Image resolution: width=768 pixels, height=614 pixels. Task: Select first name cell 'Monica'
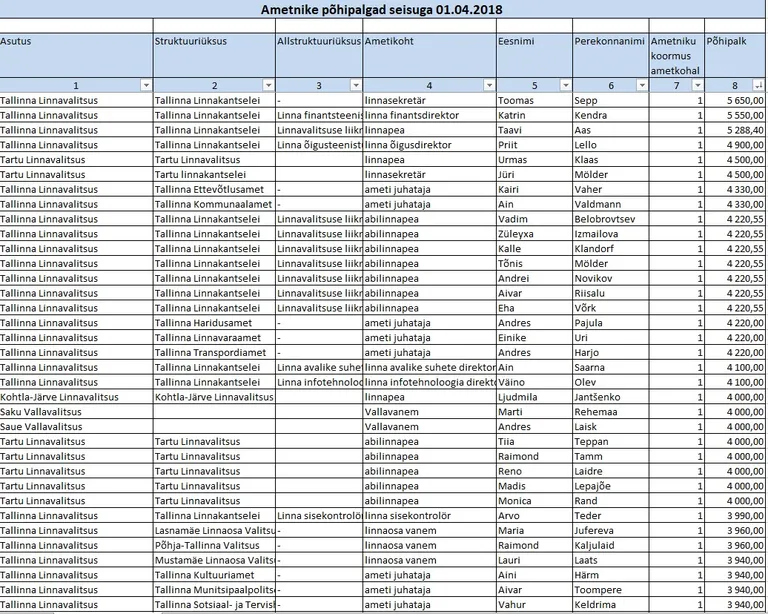pyautogui.click(x=534, y=501)
